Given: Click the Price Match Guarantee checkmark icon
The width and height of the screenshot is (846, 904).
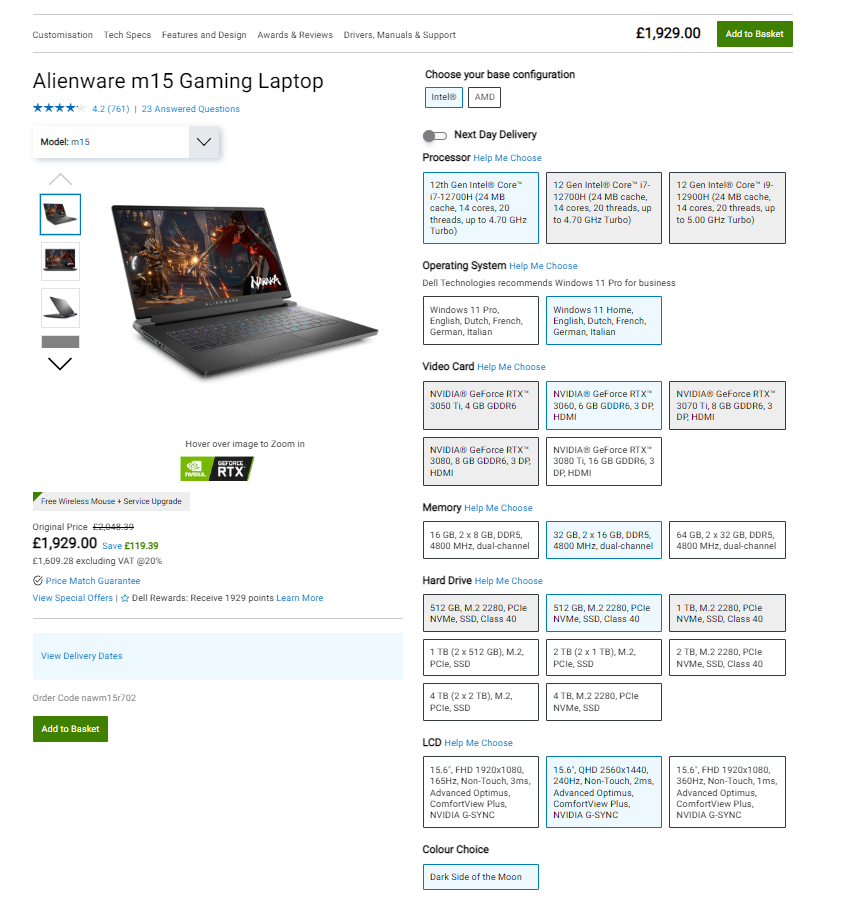Looking at the screenshot, I should tap(38, 581).
